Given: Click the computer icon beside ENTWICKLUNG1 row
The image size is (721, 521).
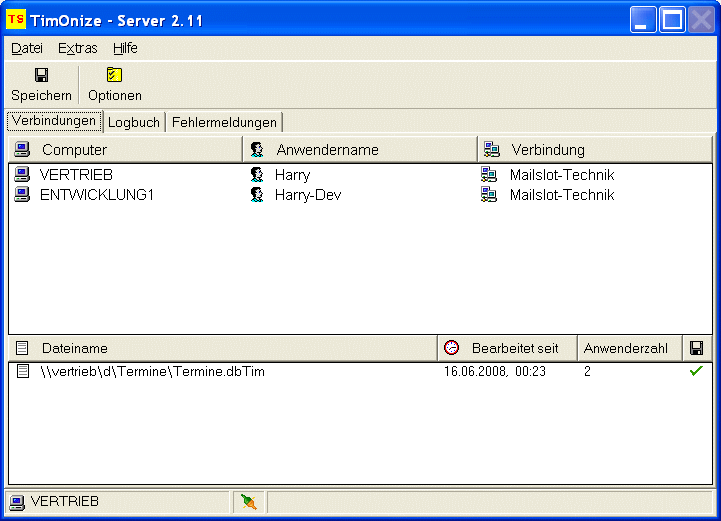Looking at the screenshot, I should [x=22, y=194].
